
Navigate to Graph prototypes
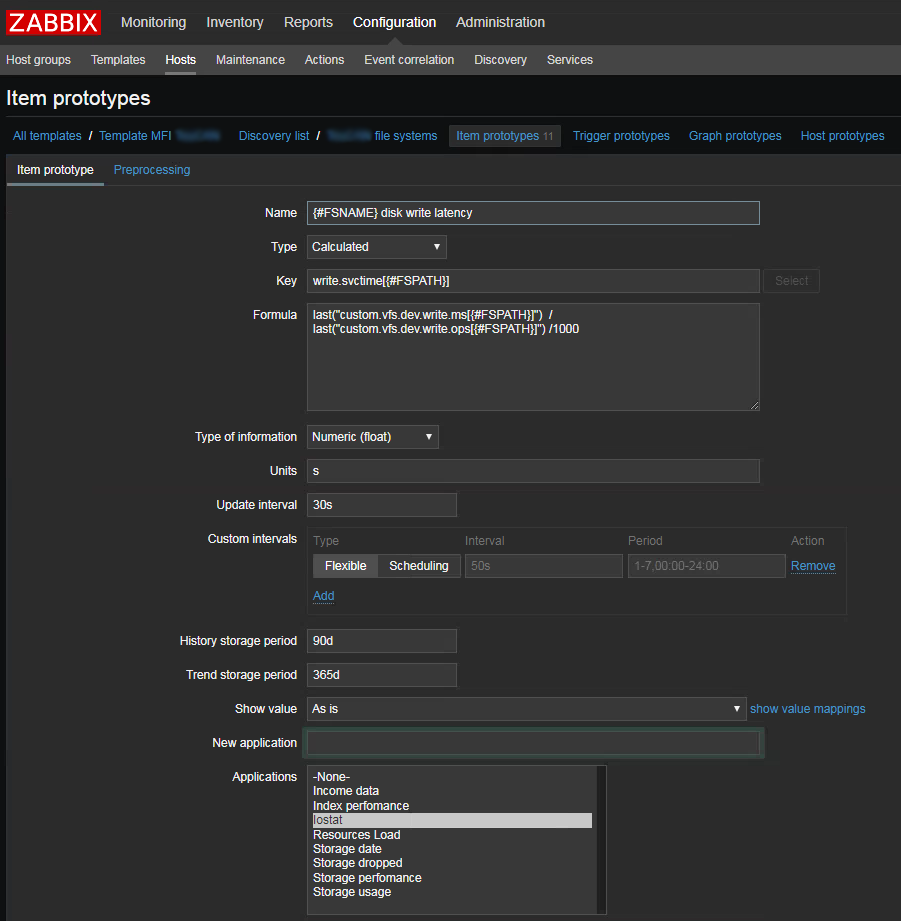pyautogui.click(x=734, y=135)
